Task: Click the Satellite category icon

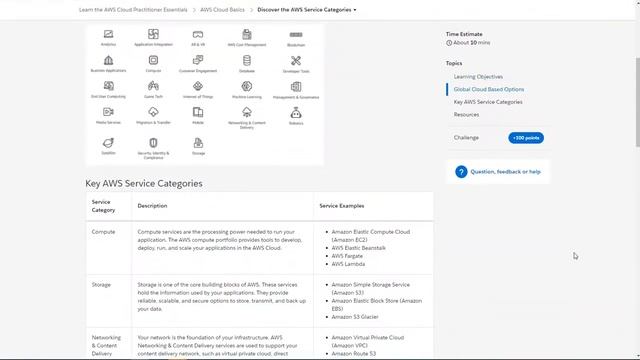Action: click(x=108, y=143)
